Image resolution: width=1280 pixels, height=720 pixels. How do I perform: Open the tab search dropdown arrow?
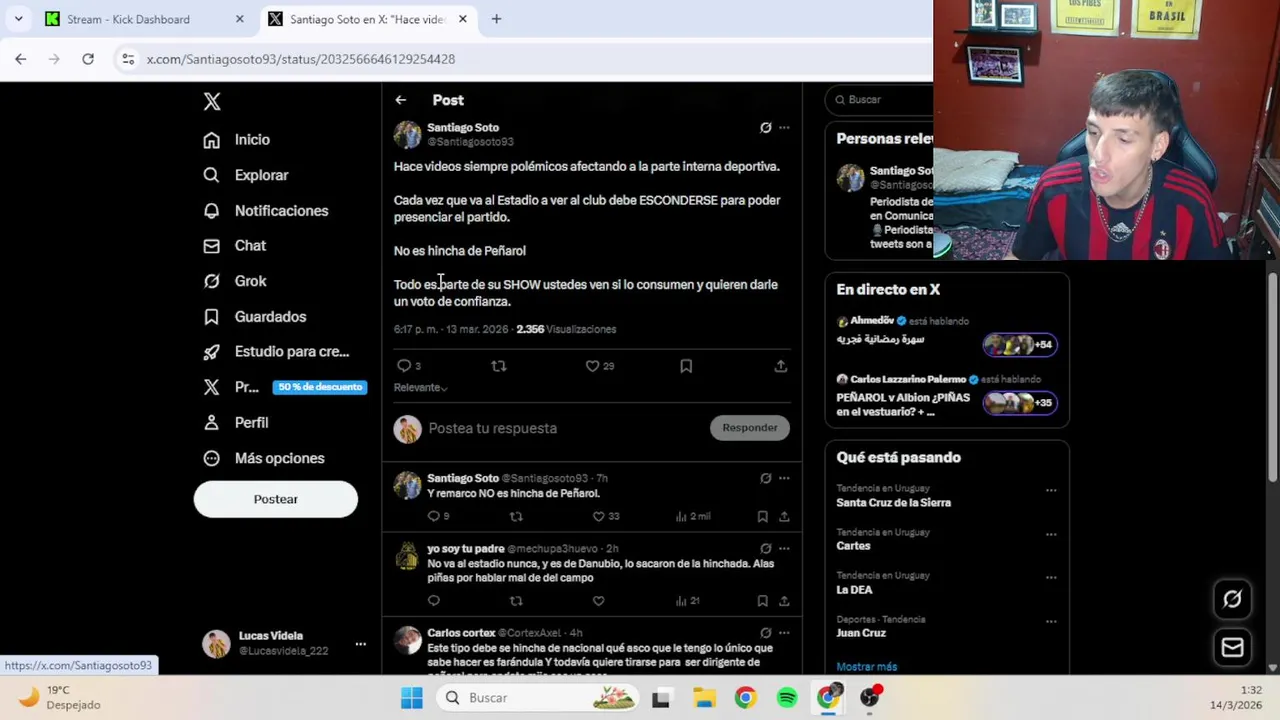[19, 19]
